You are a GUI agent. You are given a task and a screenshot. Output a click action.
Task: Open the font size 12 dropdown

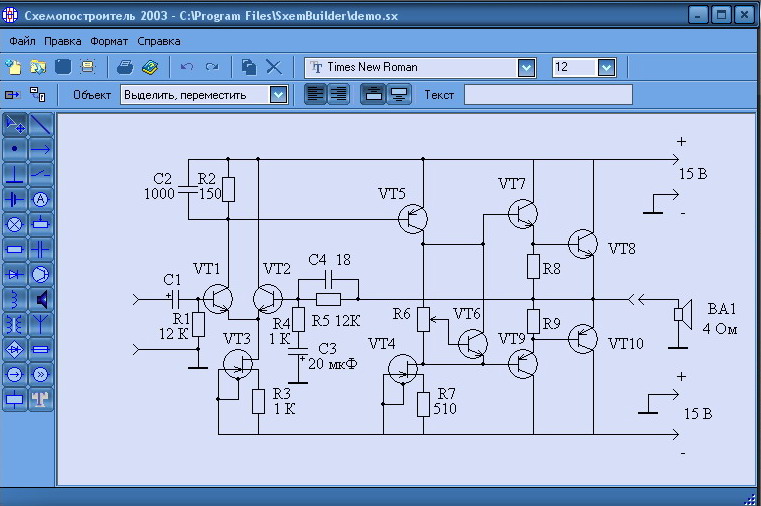[607, 67]
